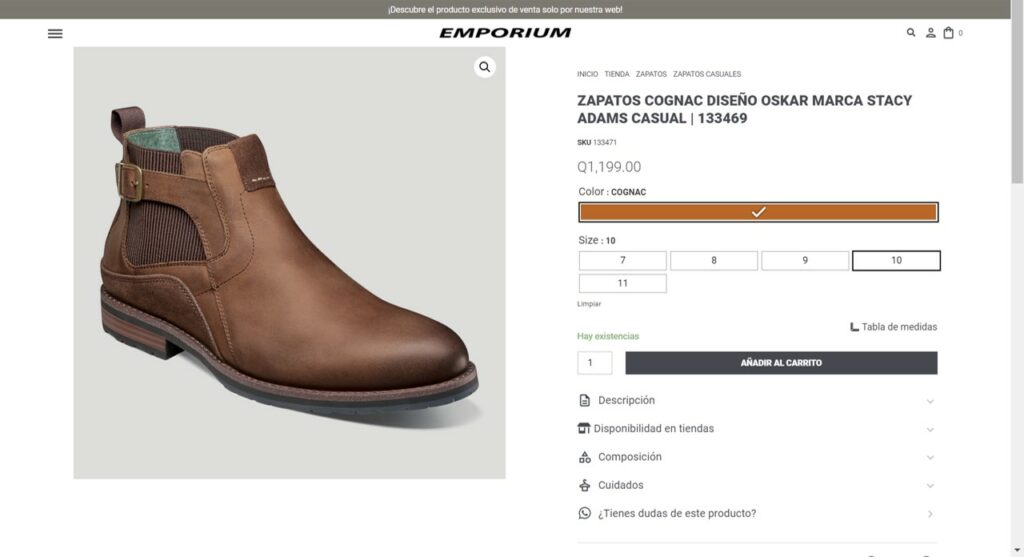Expand Disponibilidad en tiendas section
Viewport: 1024px width, 557px height.
[x=757, y=428]
